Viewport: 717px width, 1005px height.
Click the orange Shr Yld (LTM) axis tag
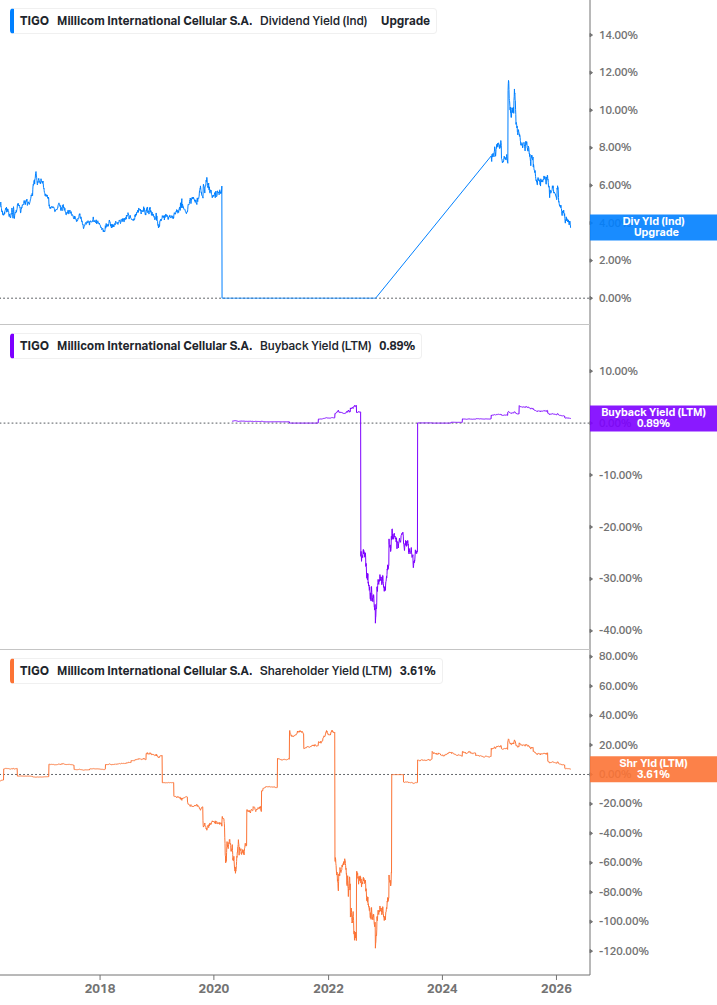point(653,768)
